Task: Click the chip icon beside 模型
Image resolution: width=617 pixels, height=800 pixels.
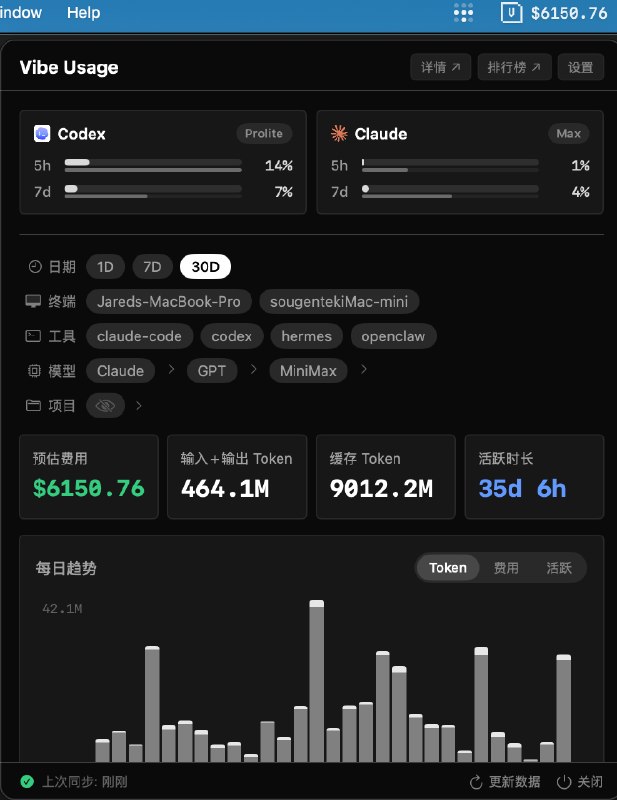Action: (x=34, y=371)
